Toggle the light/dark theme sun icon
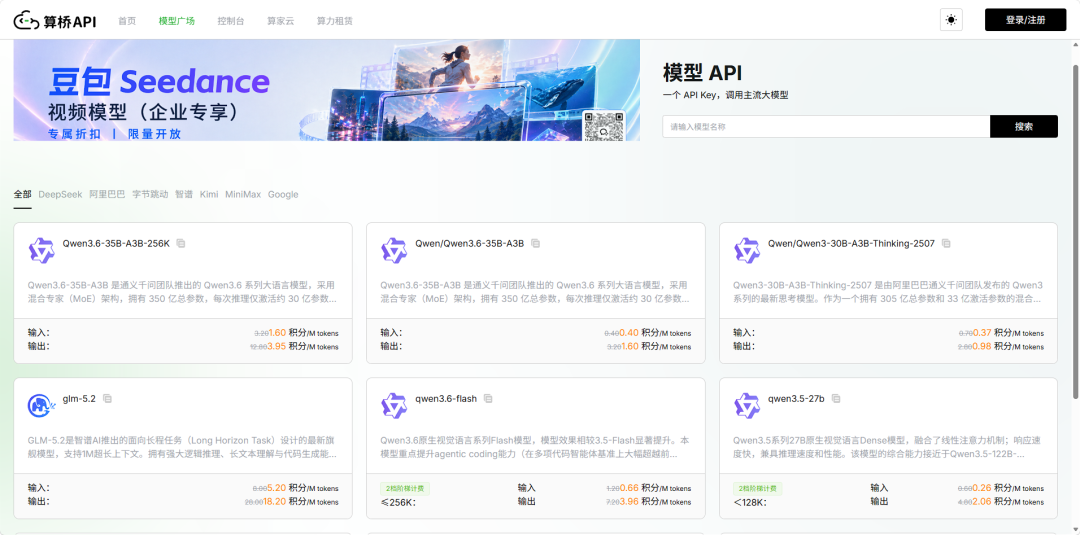Image resolution: width=1080 pixels, height=535 pixels. coord(951,20)
